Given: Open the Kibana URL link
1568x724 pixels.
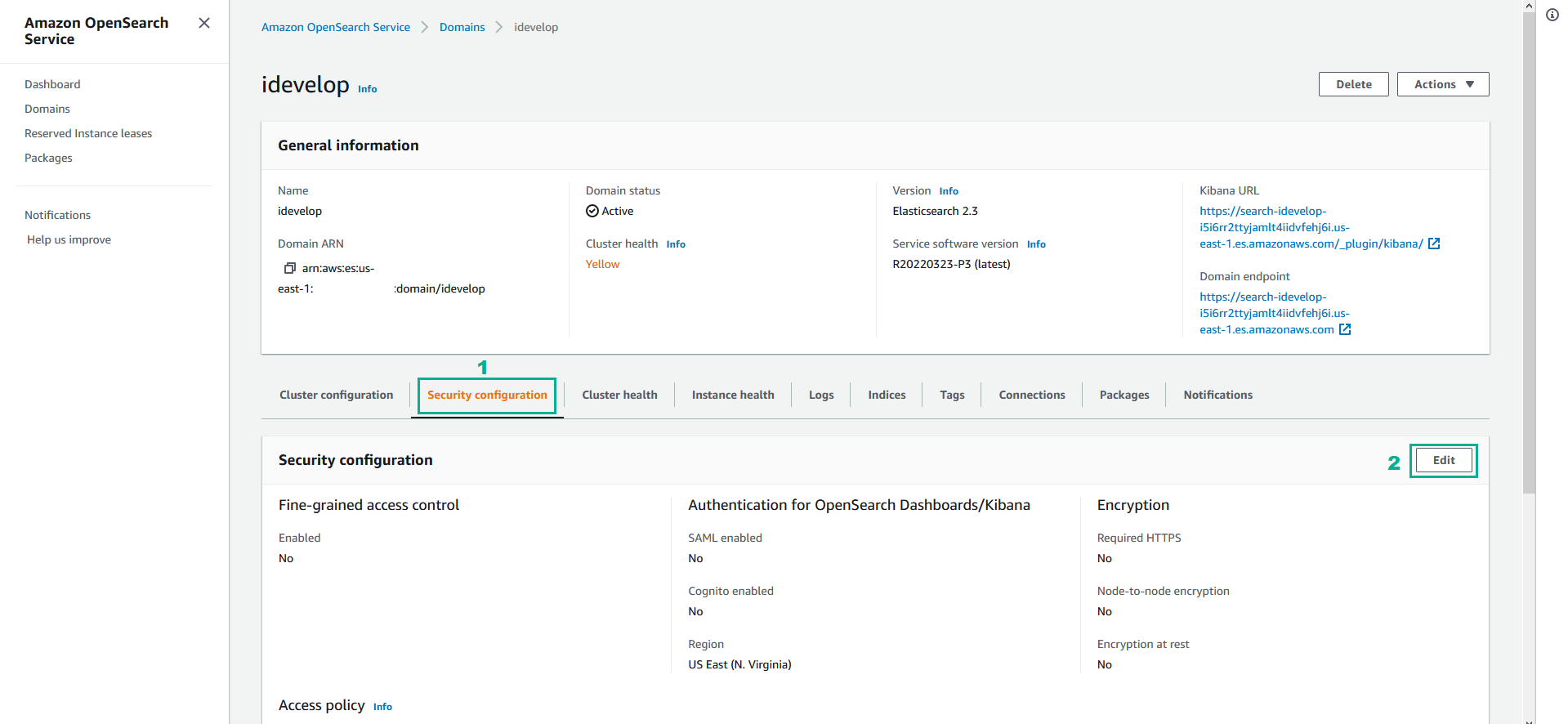Looking at the screenshot, I should pyautogui.click(x=1311, y=227).
